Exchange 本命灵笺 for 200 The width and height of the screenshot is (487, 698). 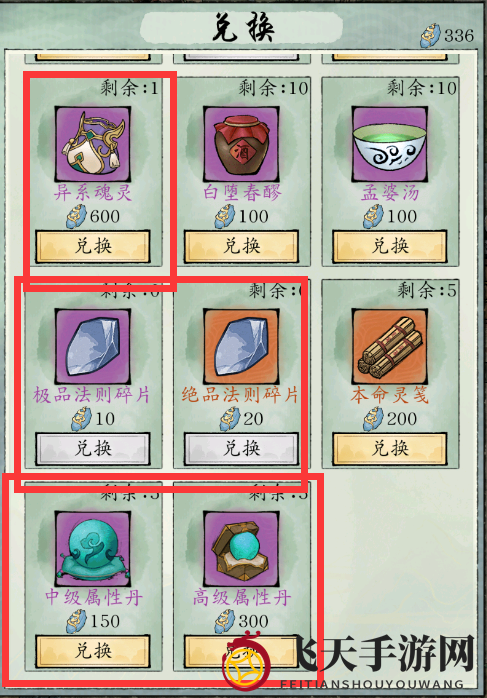pos(390,449)
